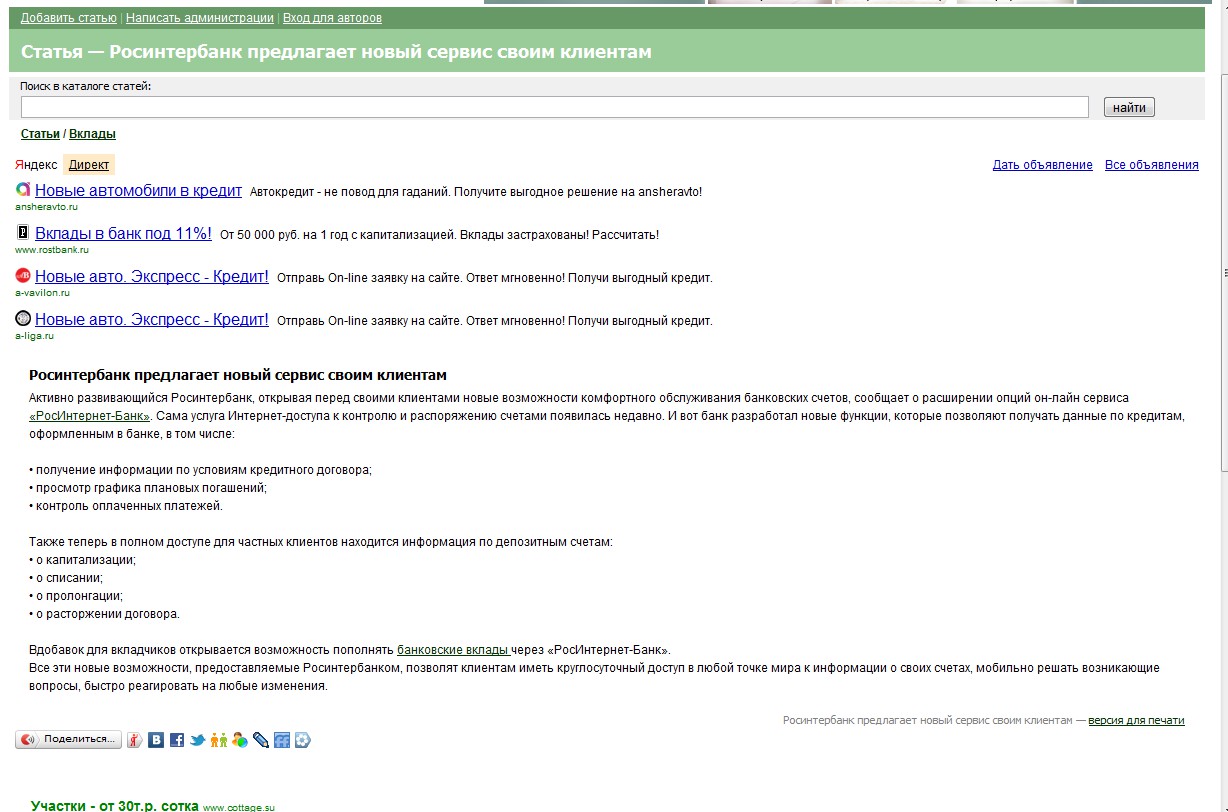Share via Ya.ru icon
The height and width of the screenshot is (812, 1228).
point(135,740)
